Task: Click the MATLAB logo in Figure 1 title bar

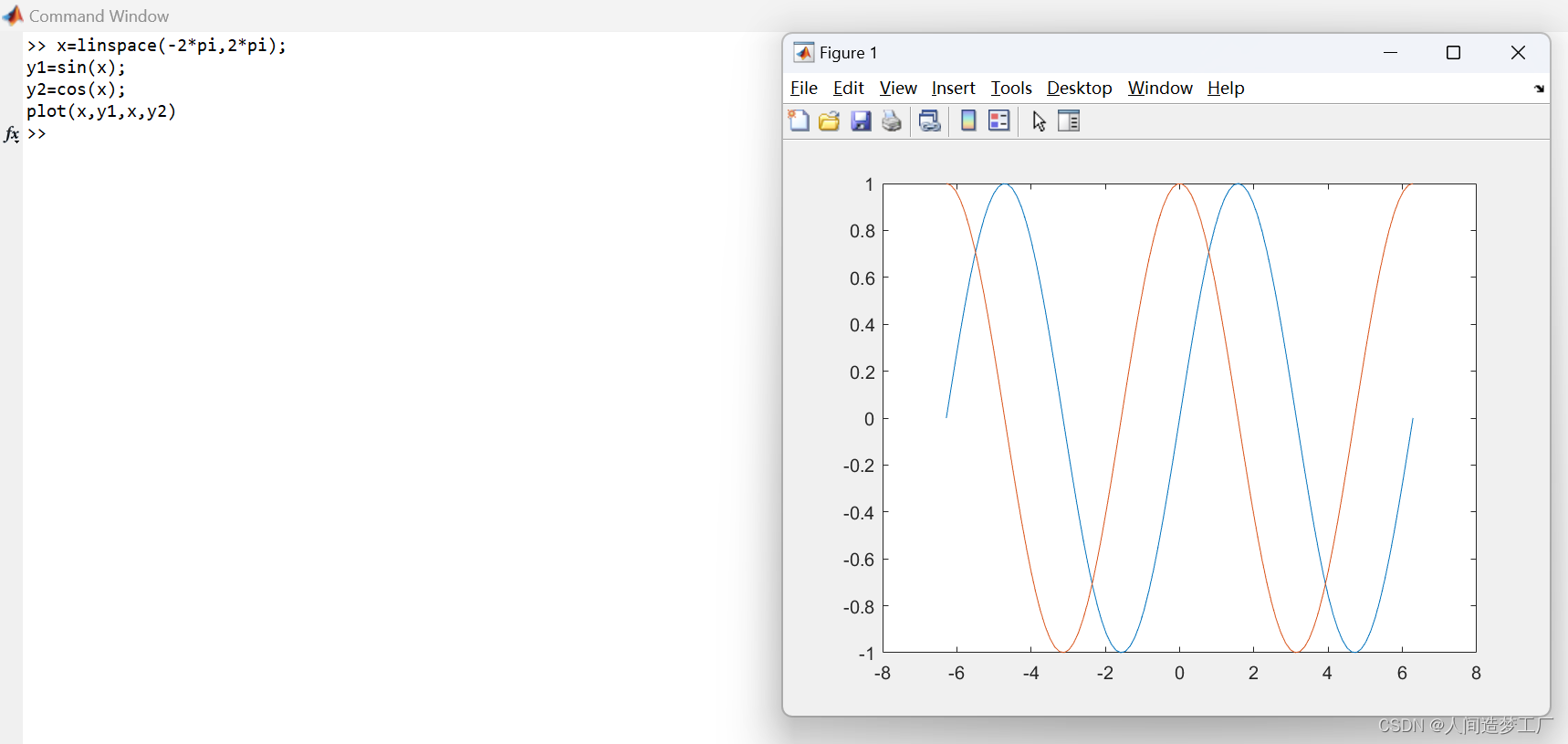Action: (803, 52)
